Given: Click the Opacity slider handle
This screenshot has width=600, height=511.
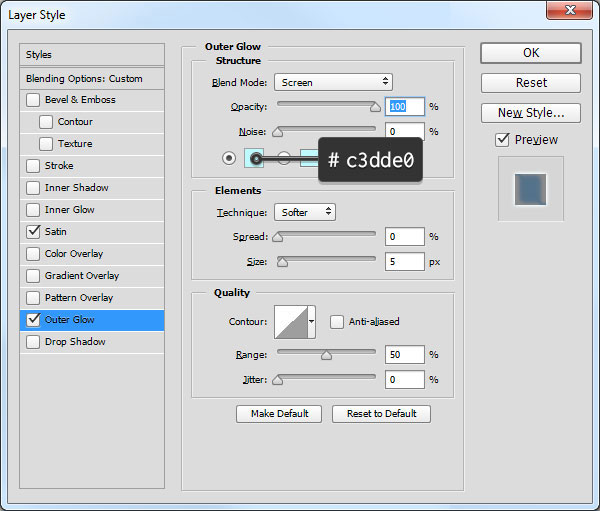Looking at the screenshot, I should 375,107.
